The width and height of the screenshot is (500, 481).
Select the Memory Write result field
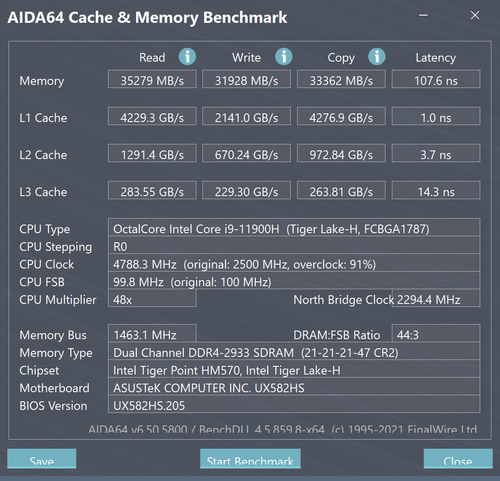pyautogui.click(x=247, y=79)
